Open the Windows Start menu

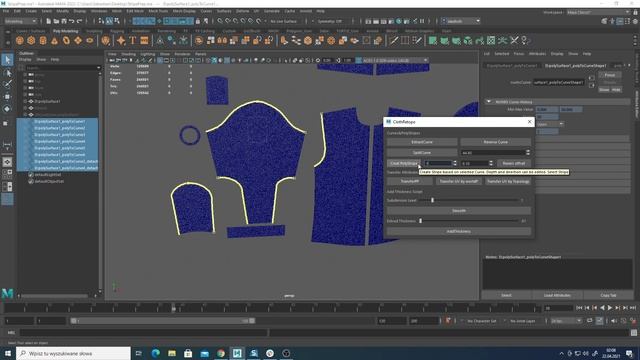[x=8, y=353]
